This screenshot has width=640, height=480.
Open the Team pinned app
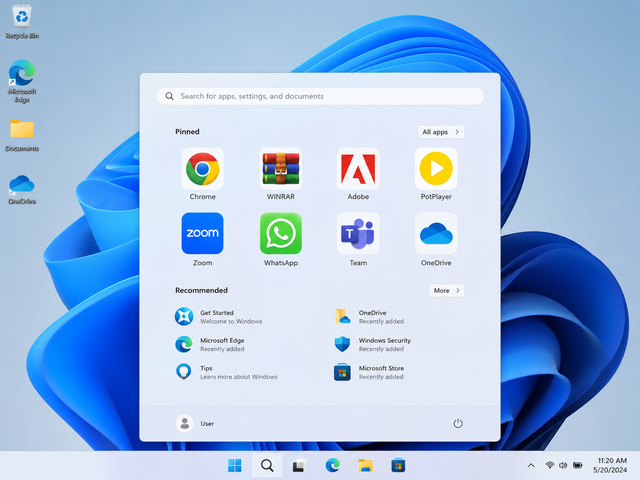(x=358, y=240)
